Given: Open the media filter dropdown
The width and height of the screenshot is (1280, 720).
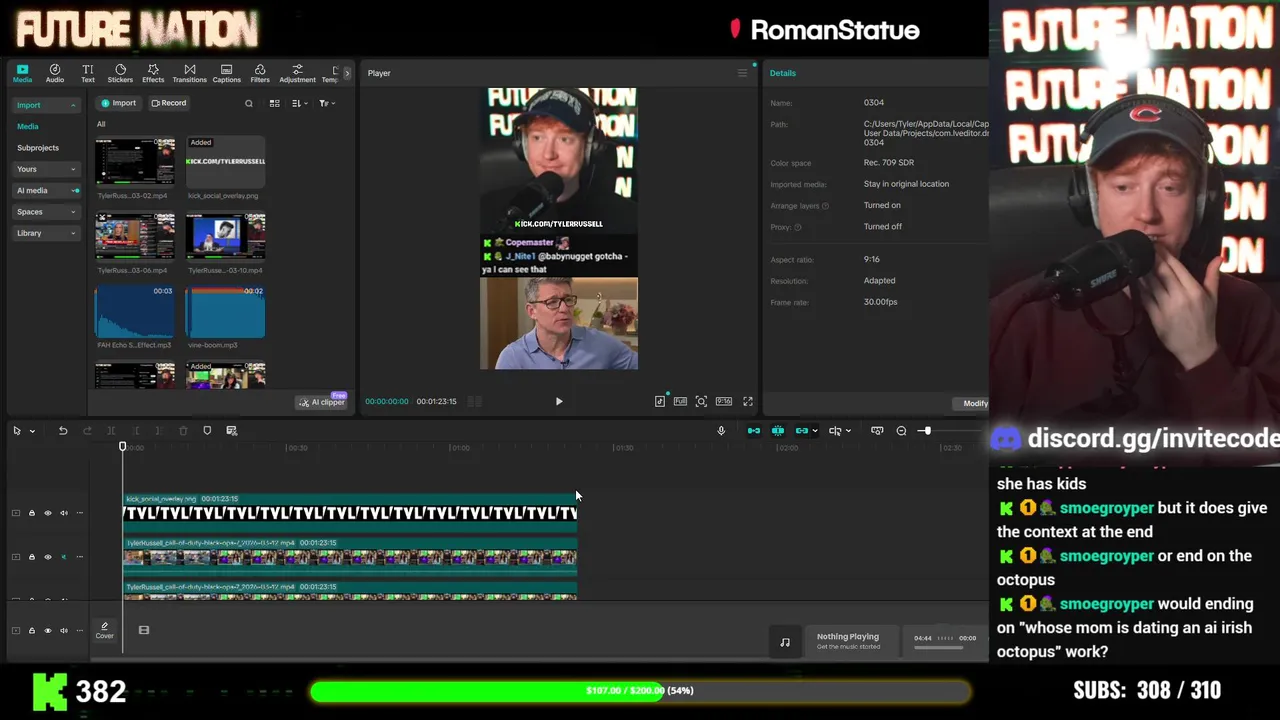Looking at the screenshot, I should (326, 103).
